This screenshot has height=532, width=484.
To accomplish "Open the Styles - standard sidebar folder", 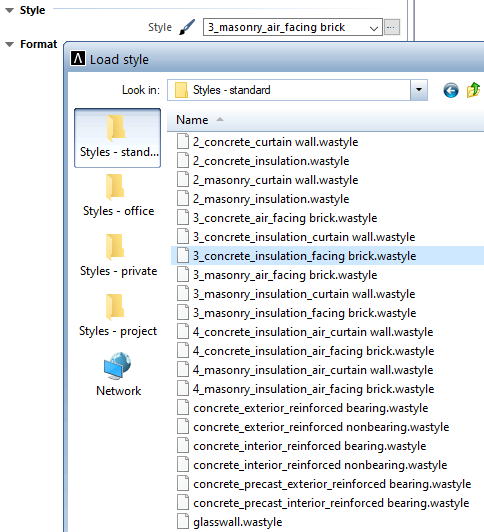I will (117, 138).
